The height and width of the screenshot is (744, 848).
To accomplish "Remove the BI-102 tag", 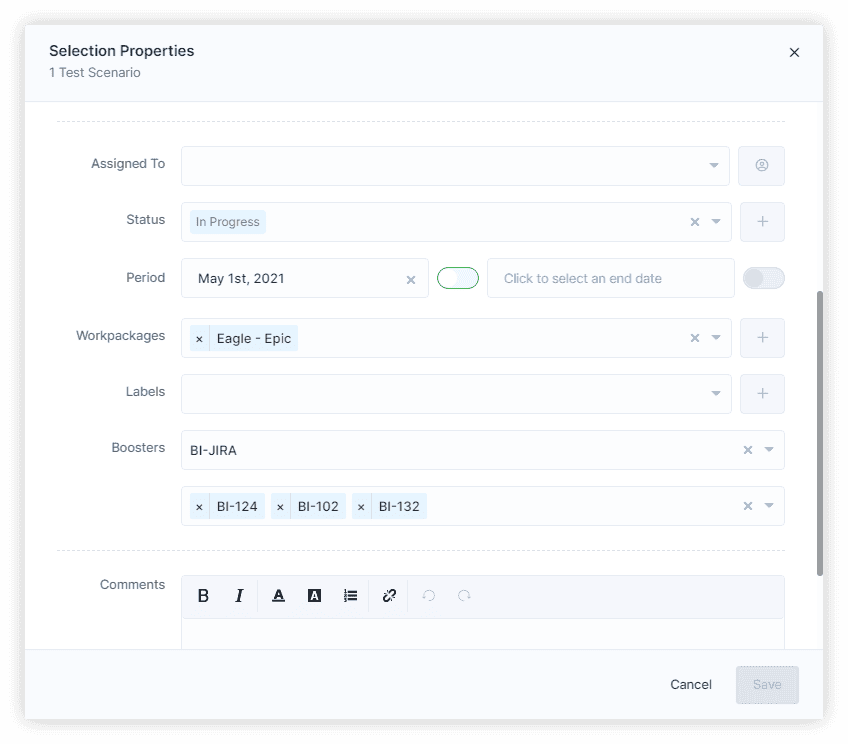I will 280,507.
